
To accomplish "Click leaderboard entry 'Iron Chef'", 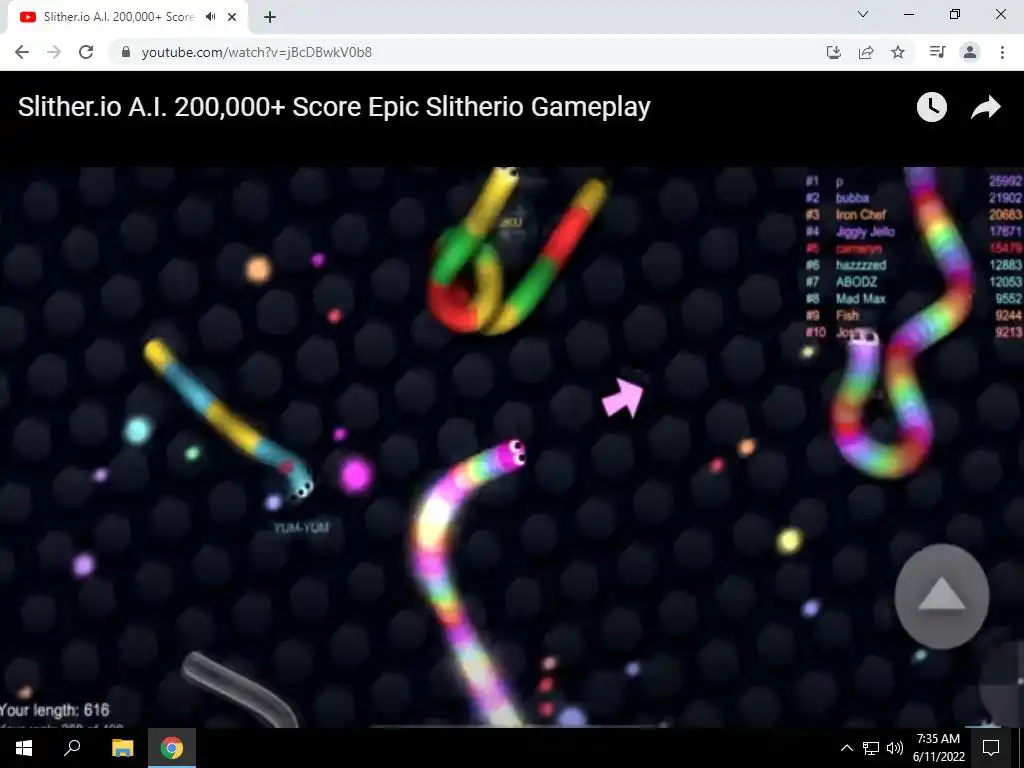I will (x=861, y=214).
